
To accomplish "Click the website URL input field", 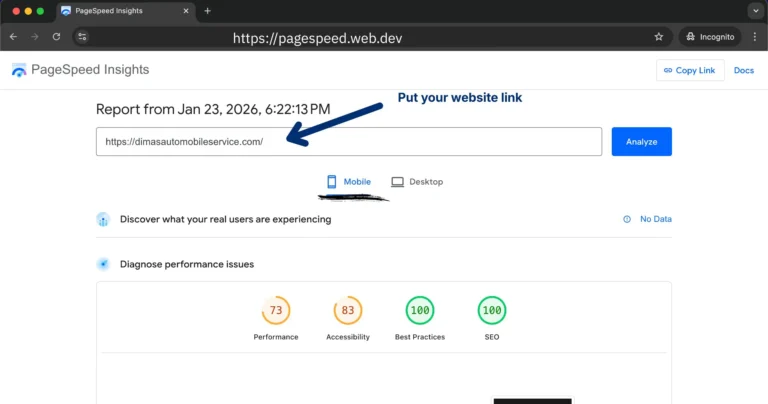I will [x=349, y=142].
